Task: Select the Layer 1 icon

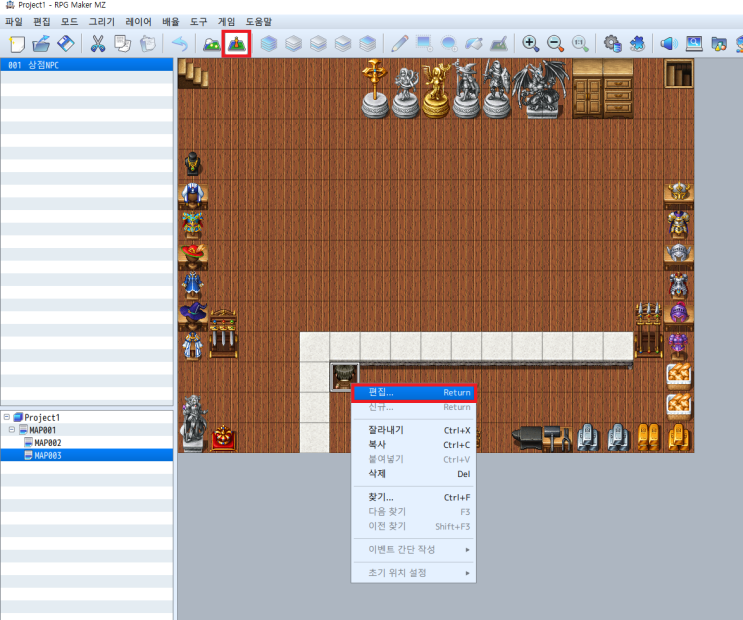Action: tap(293, 44)
